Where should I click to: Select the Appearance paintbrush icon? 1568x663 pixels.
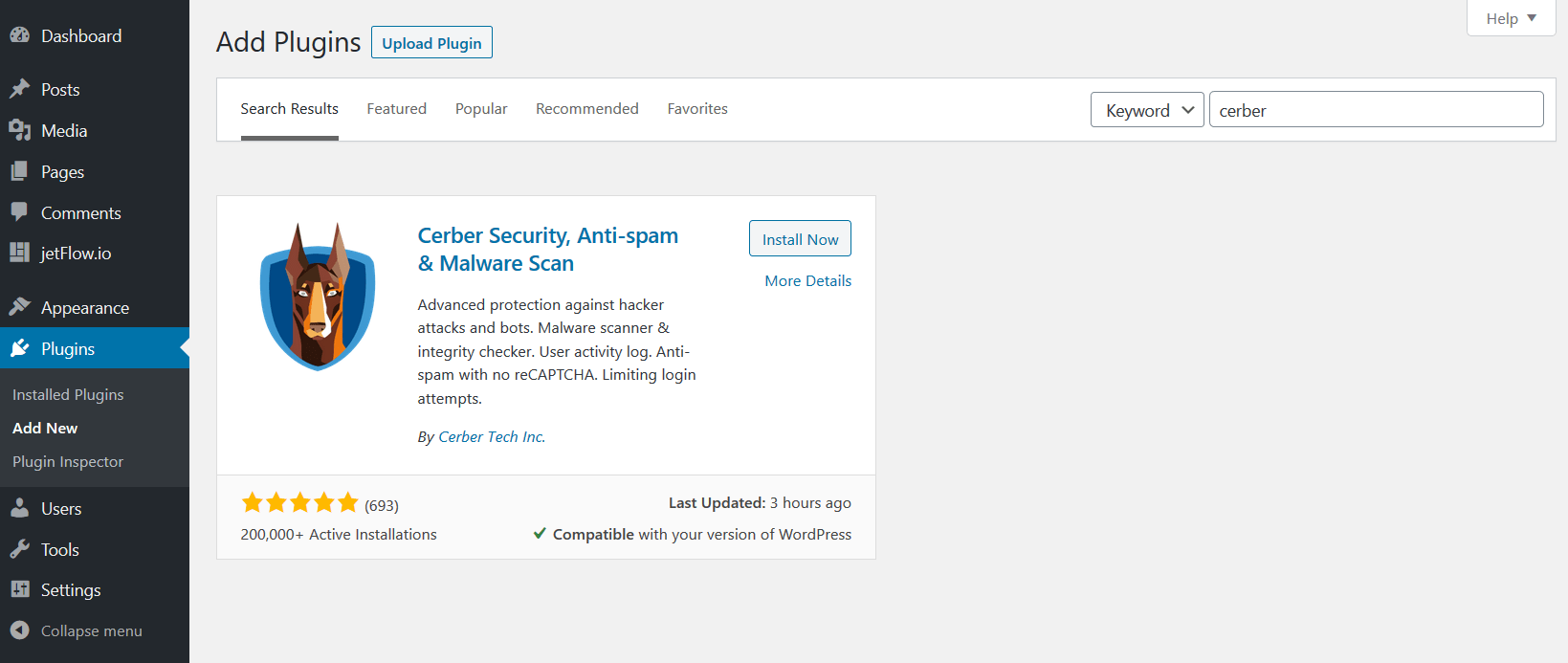(x=20, y=306)
